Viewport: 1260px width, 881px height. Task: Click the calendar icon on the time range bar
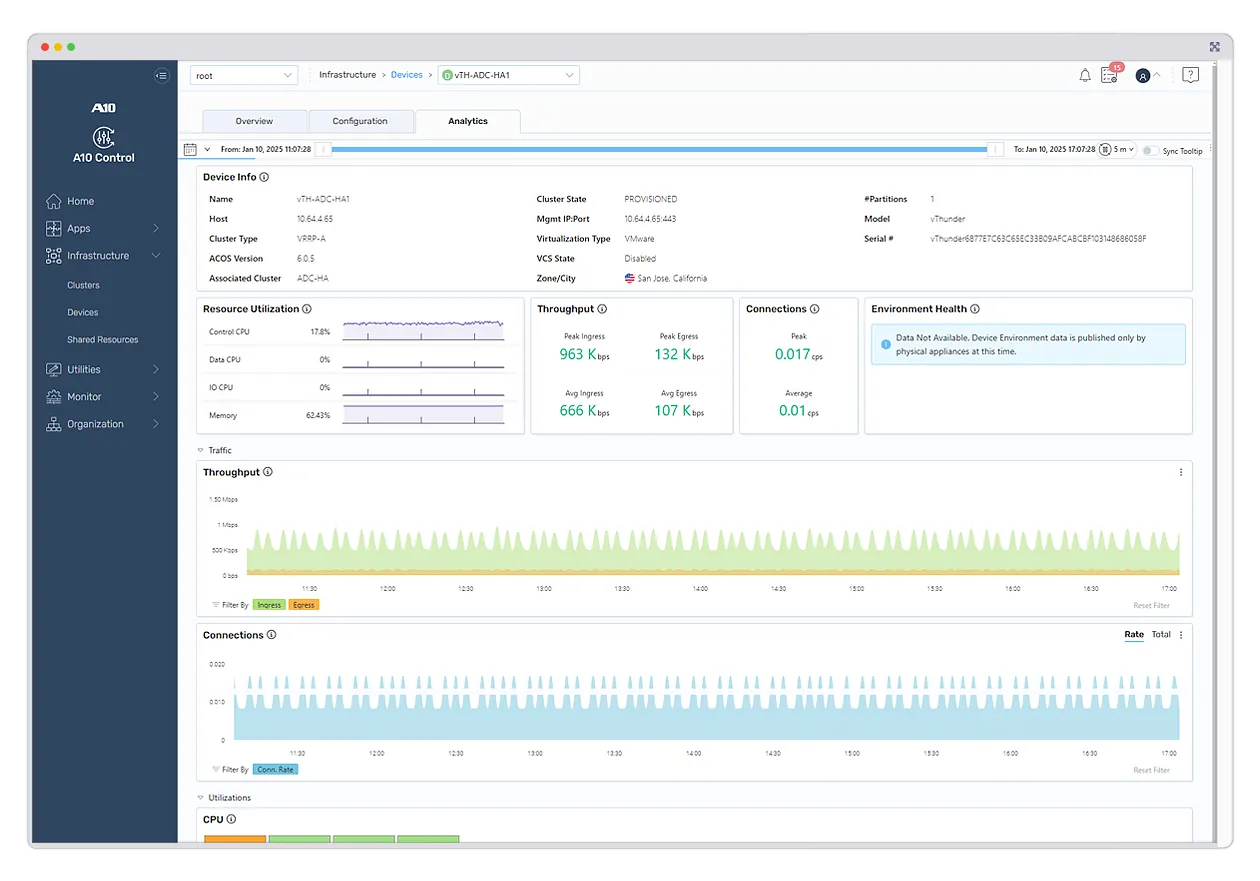(x=191, y=149)
